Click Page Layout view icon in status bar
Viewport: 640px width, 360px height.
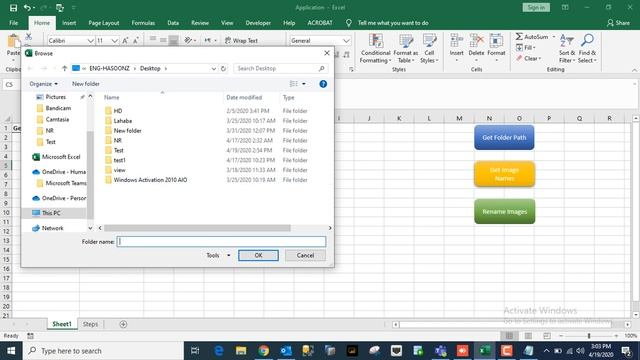point(528,336)
